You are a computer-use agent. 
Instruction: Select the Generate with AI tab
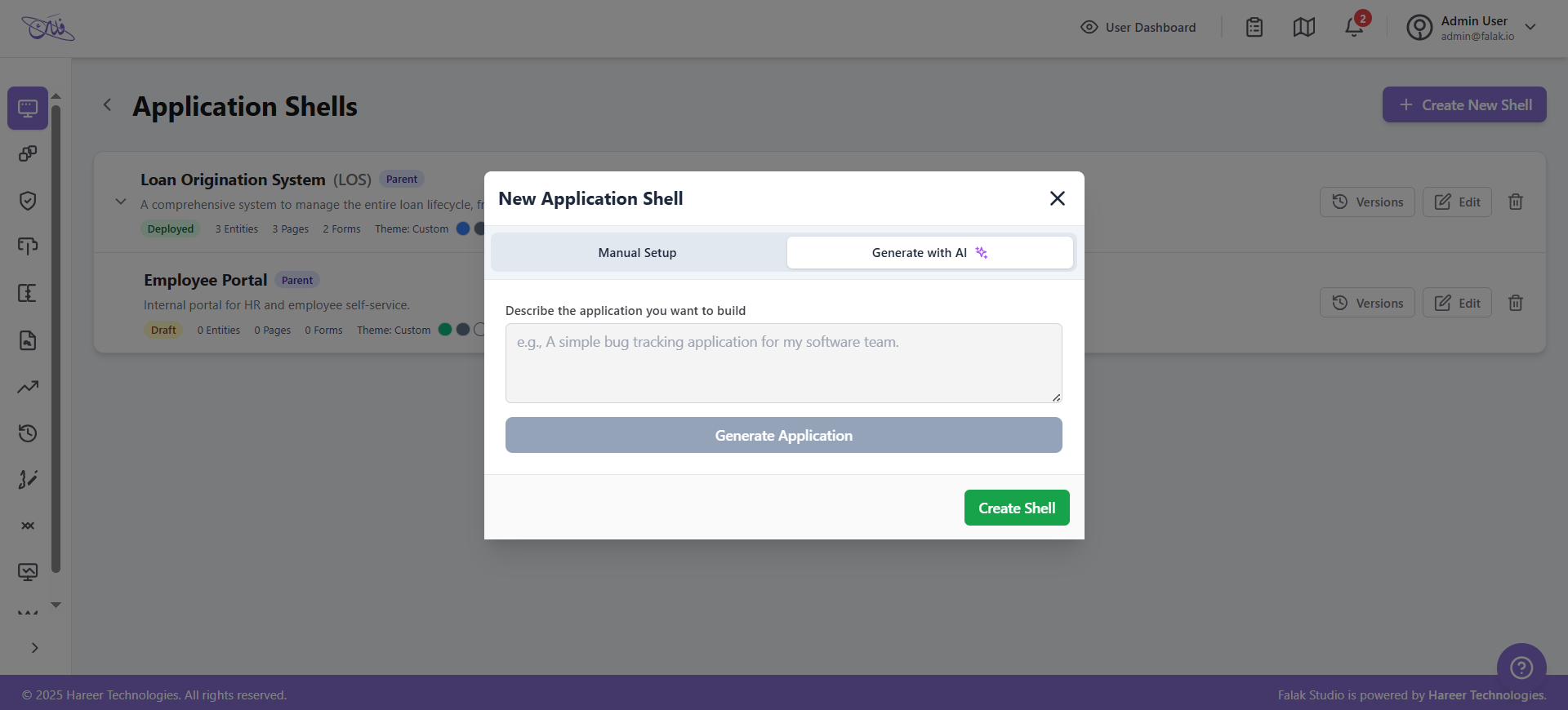pos(929,253)
